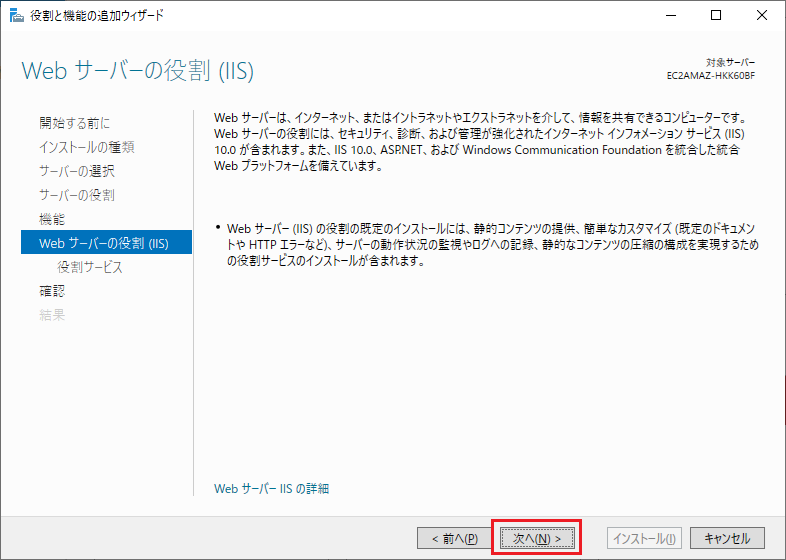Click the target server name EC2AMAZ-HKK60BF

(710, 76)
